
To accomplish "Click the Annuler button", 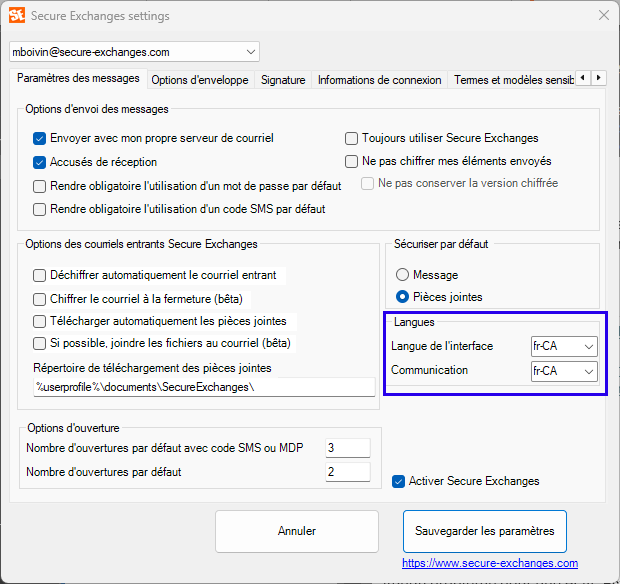I will (x=297, y=531).
